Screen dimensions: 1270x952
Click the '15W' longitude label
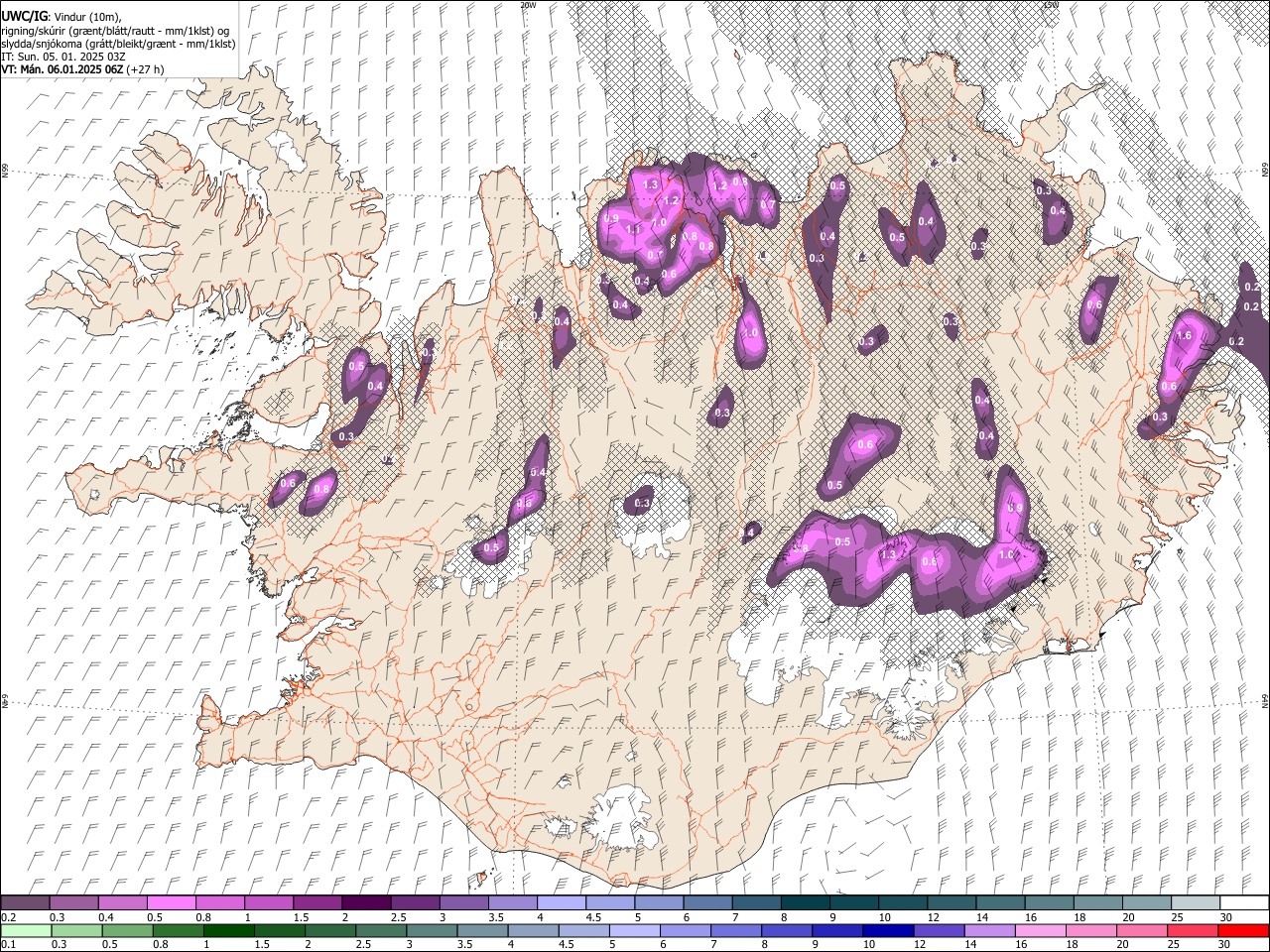tap(1050, 4)
